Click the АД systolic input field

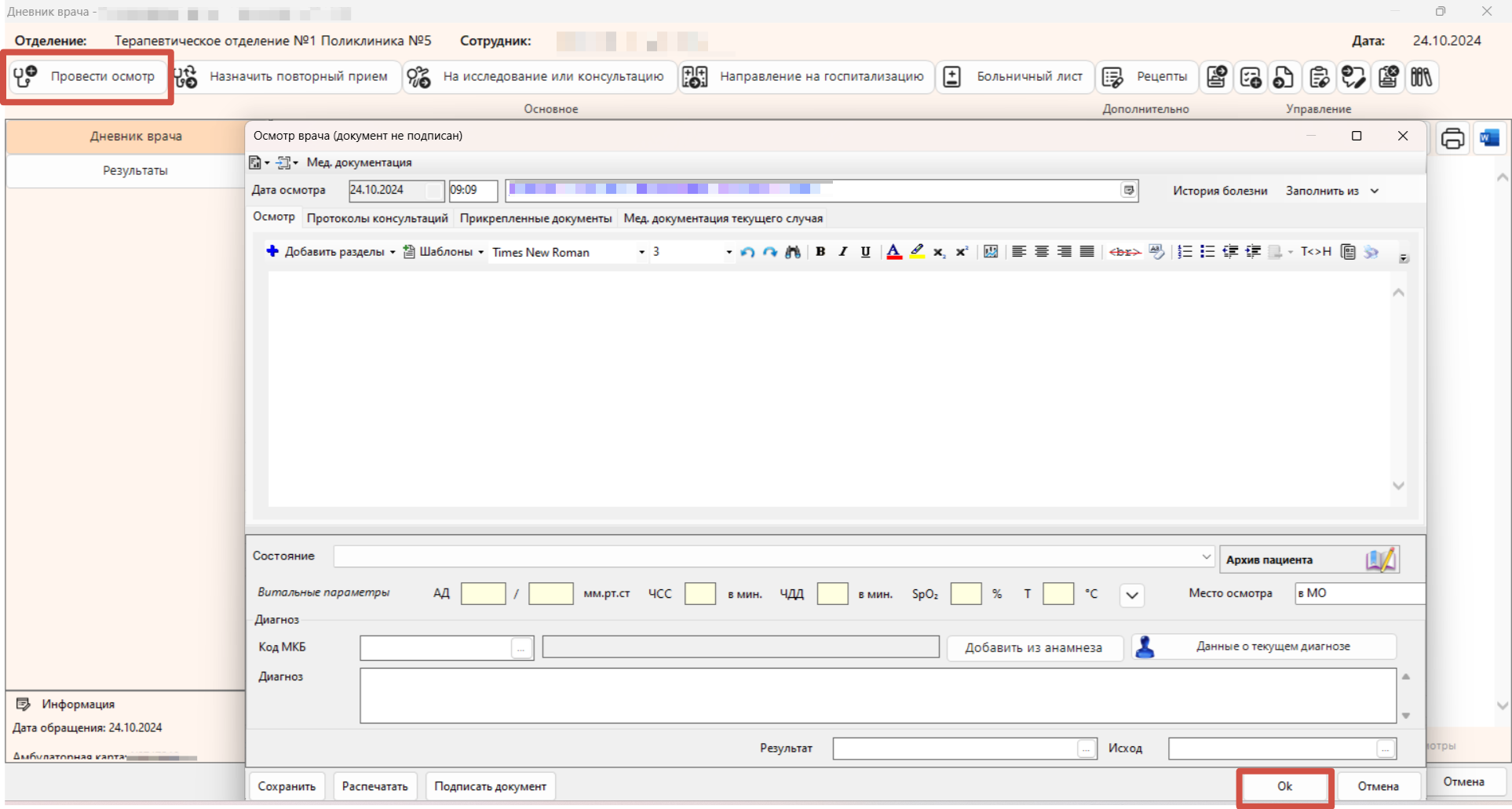pos(484,594)
